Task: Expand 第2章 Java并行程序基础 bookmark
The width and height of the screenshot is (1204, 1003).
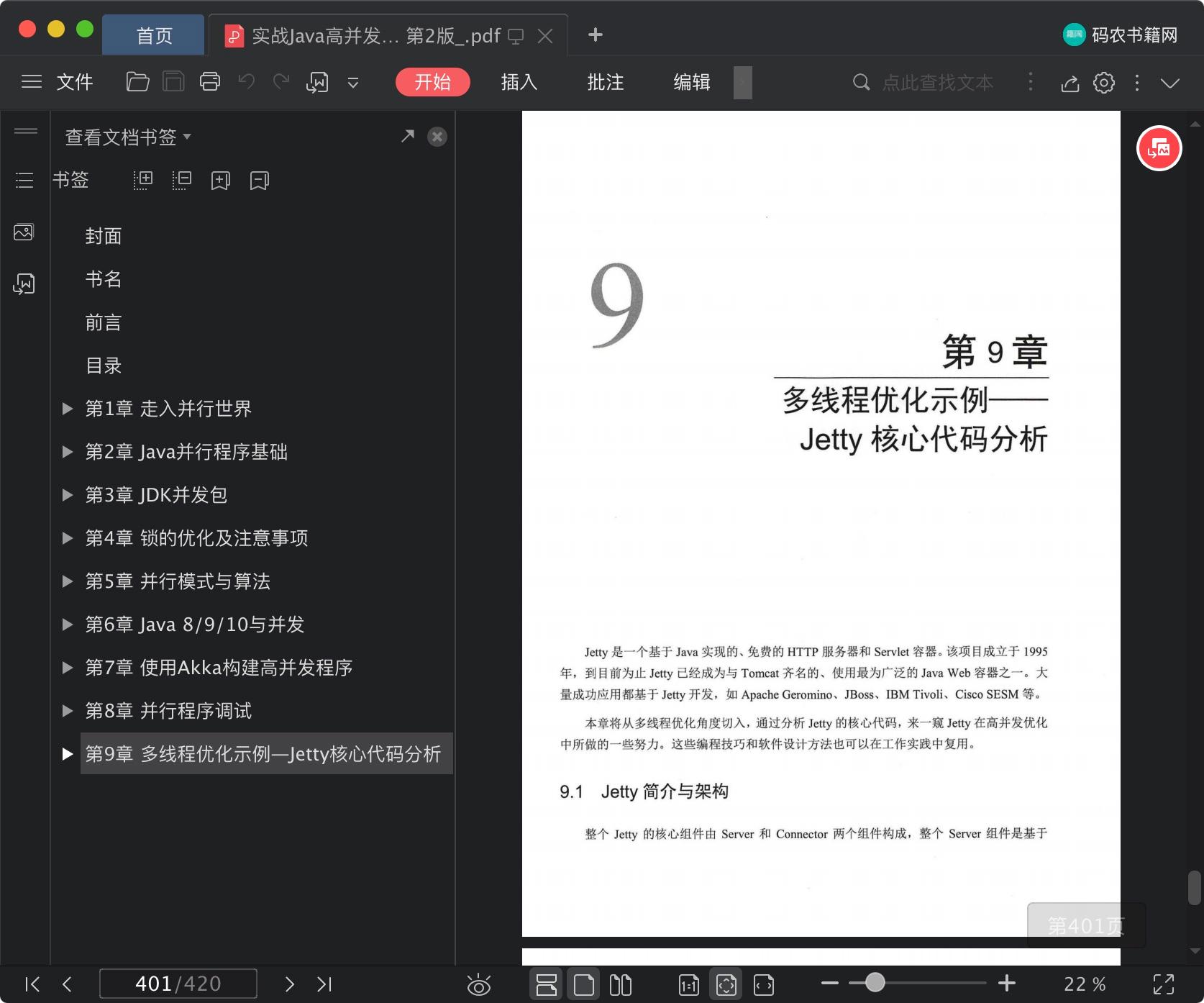Action: click(68, 452)
